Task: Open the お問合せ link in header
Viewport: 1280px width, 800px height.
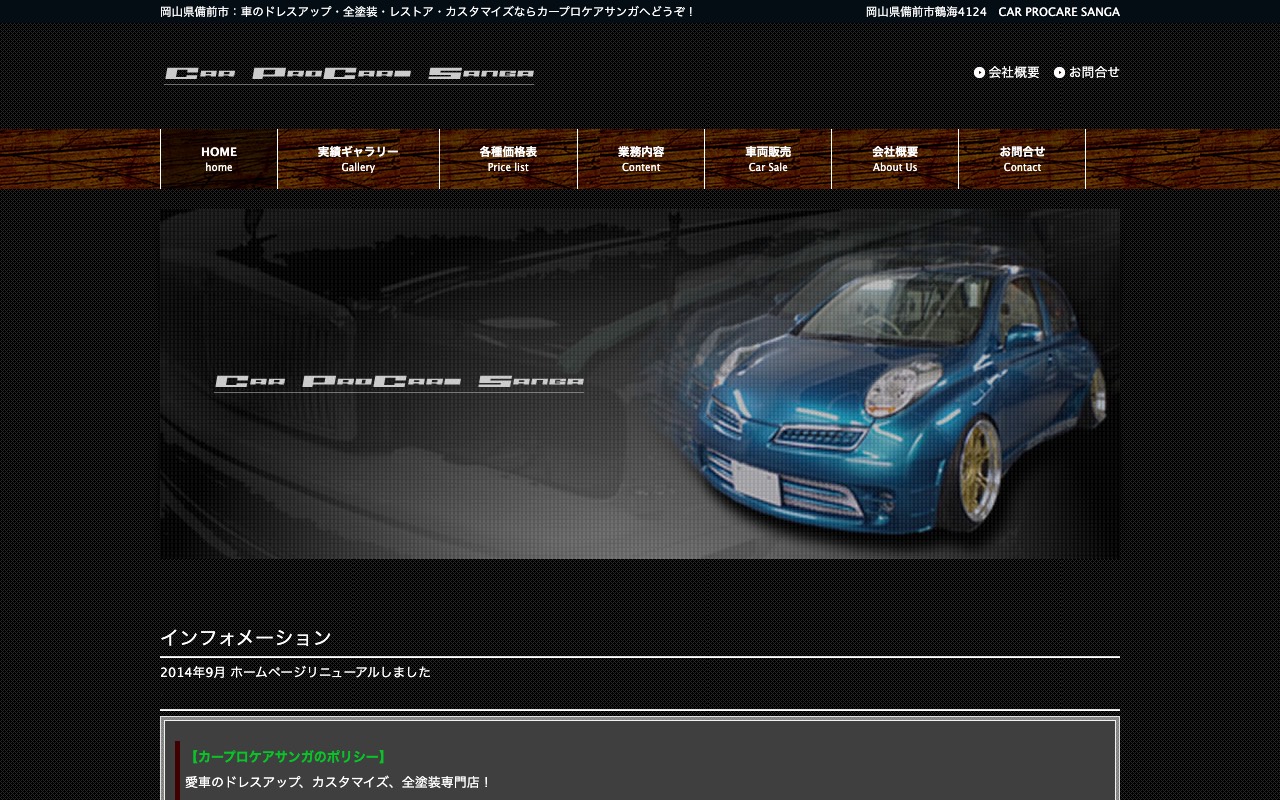Action: pos(1094,72)
